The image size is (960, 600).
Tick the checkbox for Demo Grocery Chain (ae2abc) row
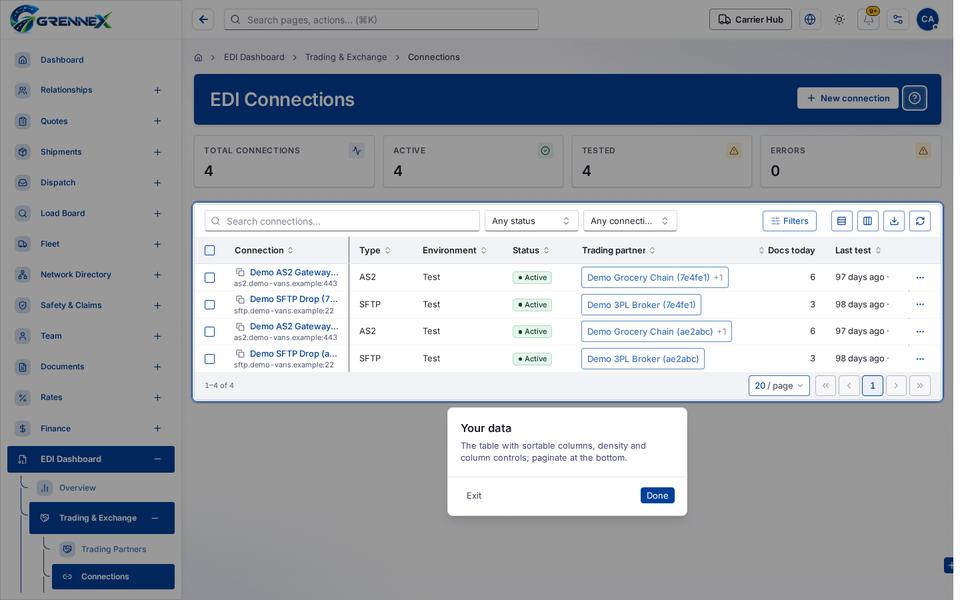(x=210, y=331)
